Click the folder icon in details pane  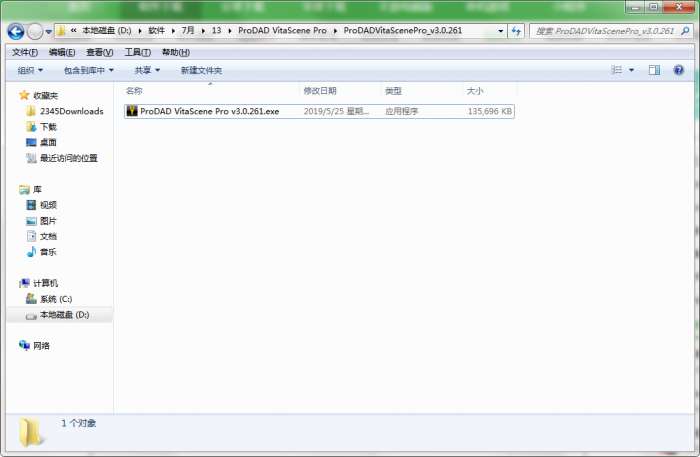[31, 432]
